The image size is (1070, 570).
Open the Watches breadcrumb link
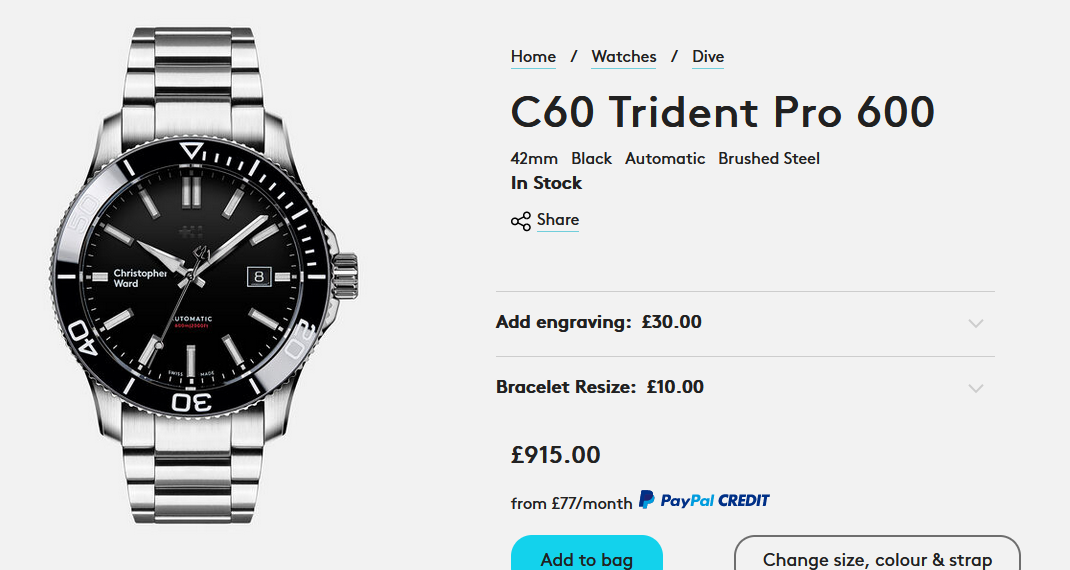coord(624,57)
